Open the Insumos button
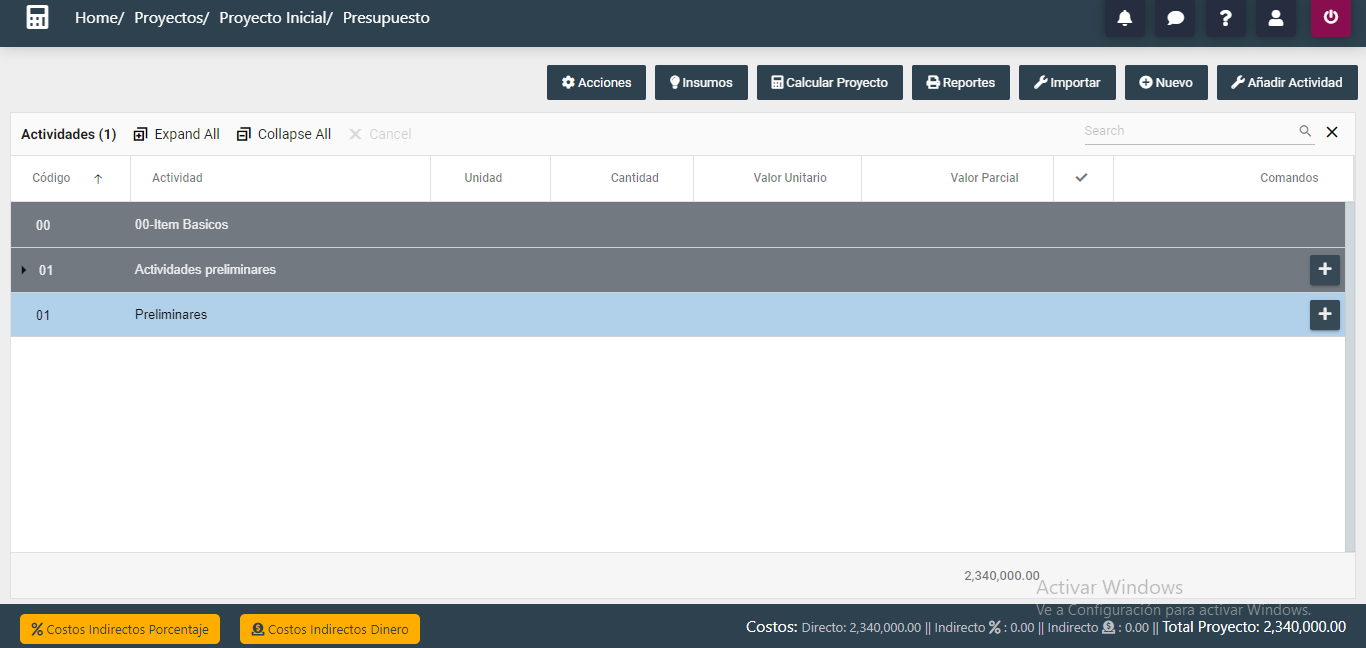This screenshot has width=1366, height=648. (701, 82)
